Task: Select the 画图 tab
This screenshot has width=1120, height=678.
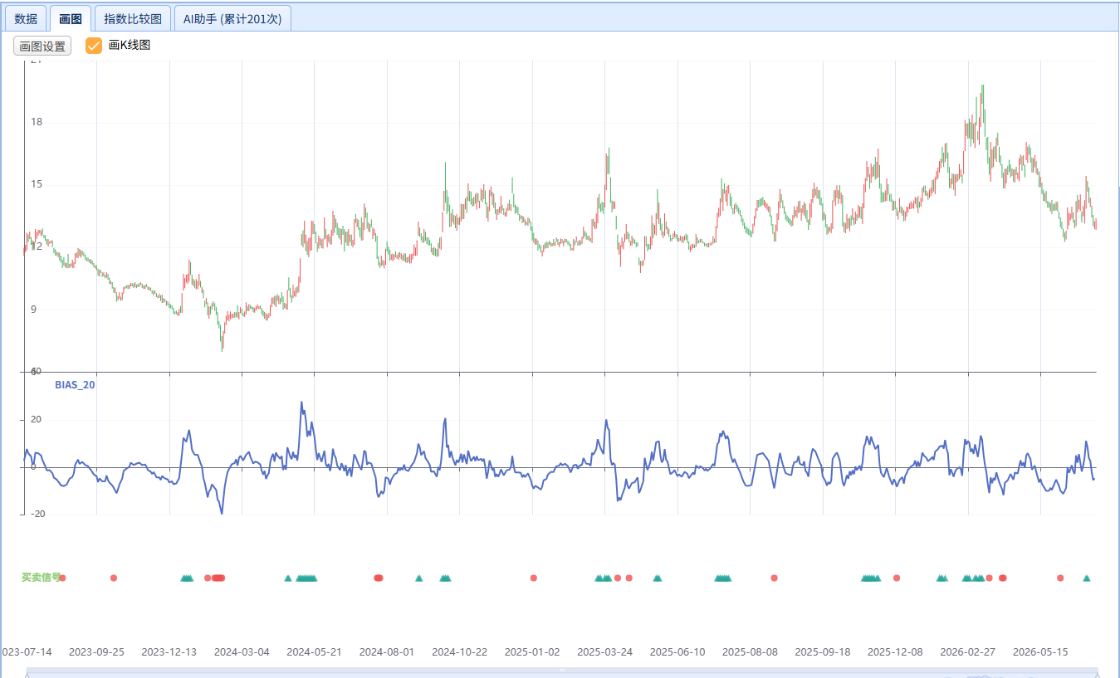Action: click(x=70, y=19)
